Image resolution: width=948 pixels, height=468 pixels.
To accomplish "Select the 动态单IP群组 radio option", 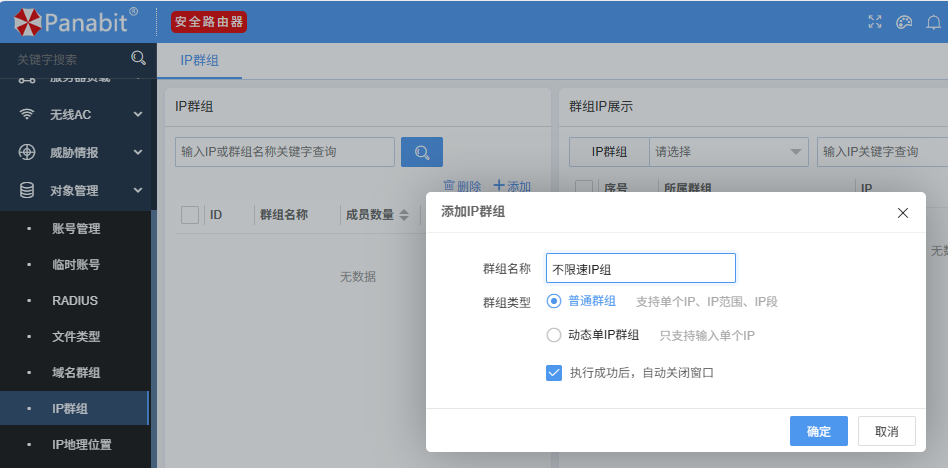I will [x=553, y=335].
